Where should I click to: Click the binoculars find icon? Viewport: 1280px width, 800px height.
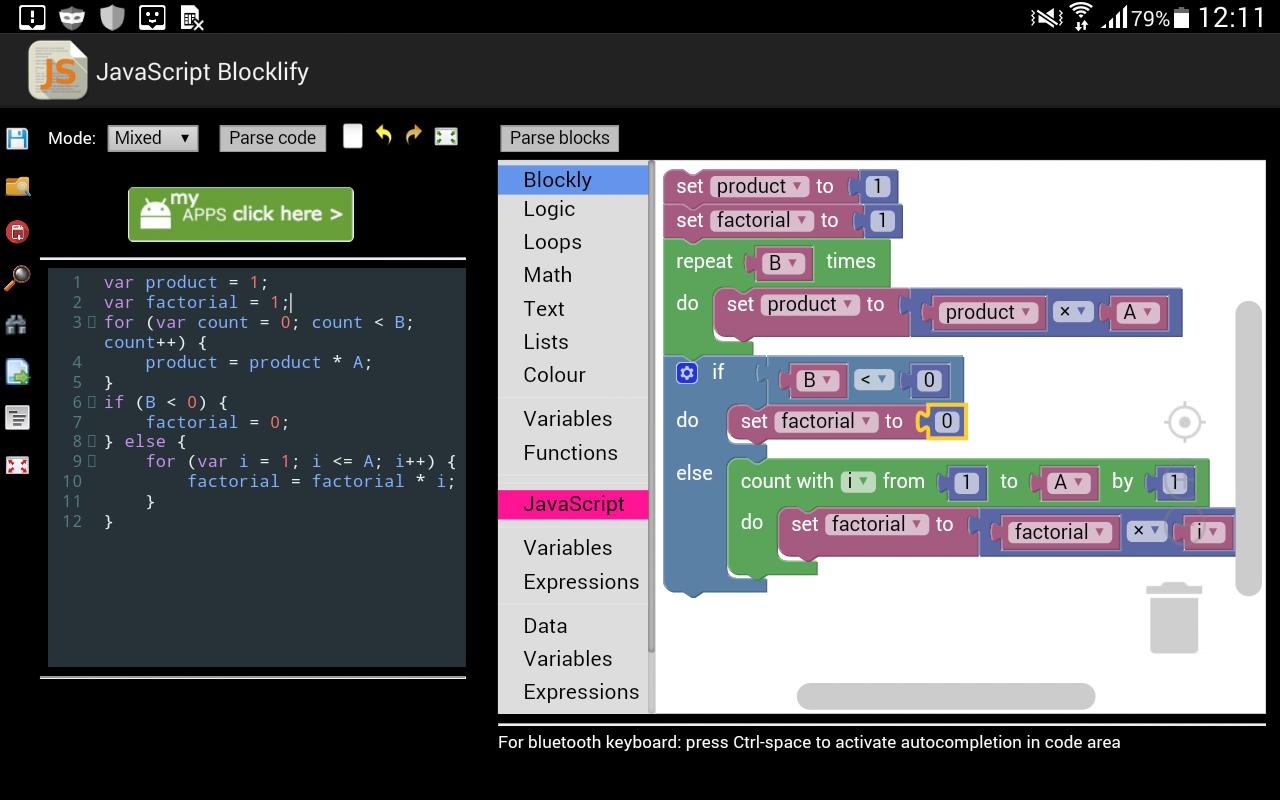17,325
